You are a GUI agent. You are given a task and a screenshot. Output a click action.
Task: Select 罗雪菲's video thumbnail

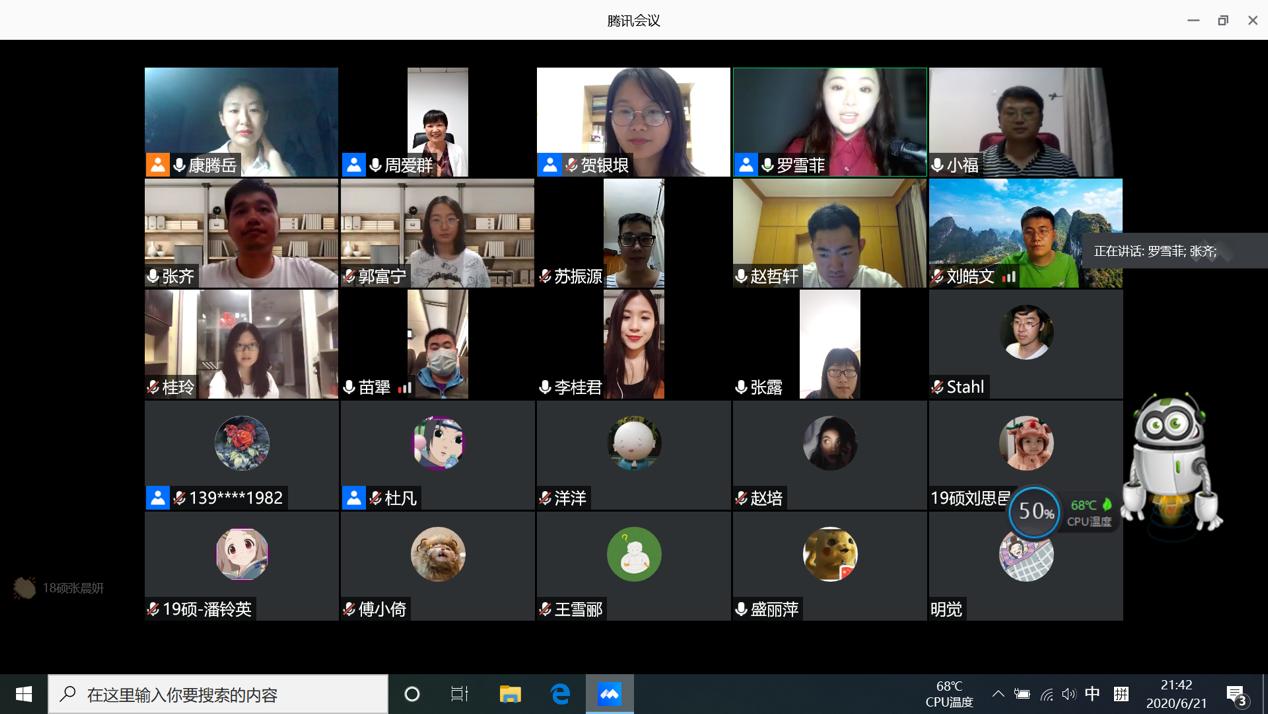coord(829,115)
